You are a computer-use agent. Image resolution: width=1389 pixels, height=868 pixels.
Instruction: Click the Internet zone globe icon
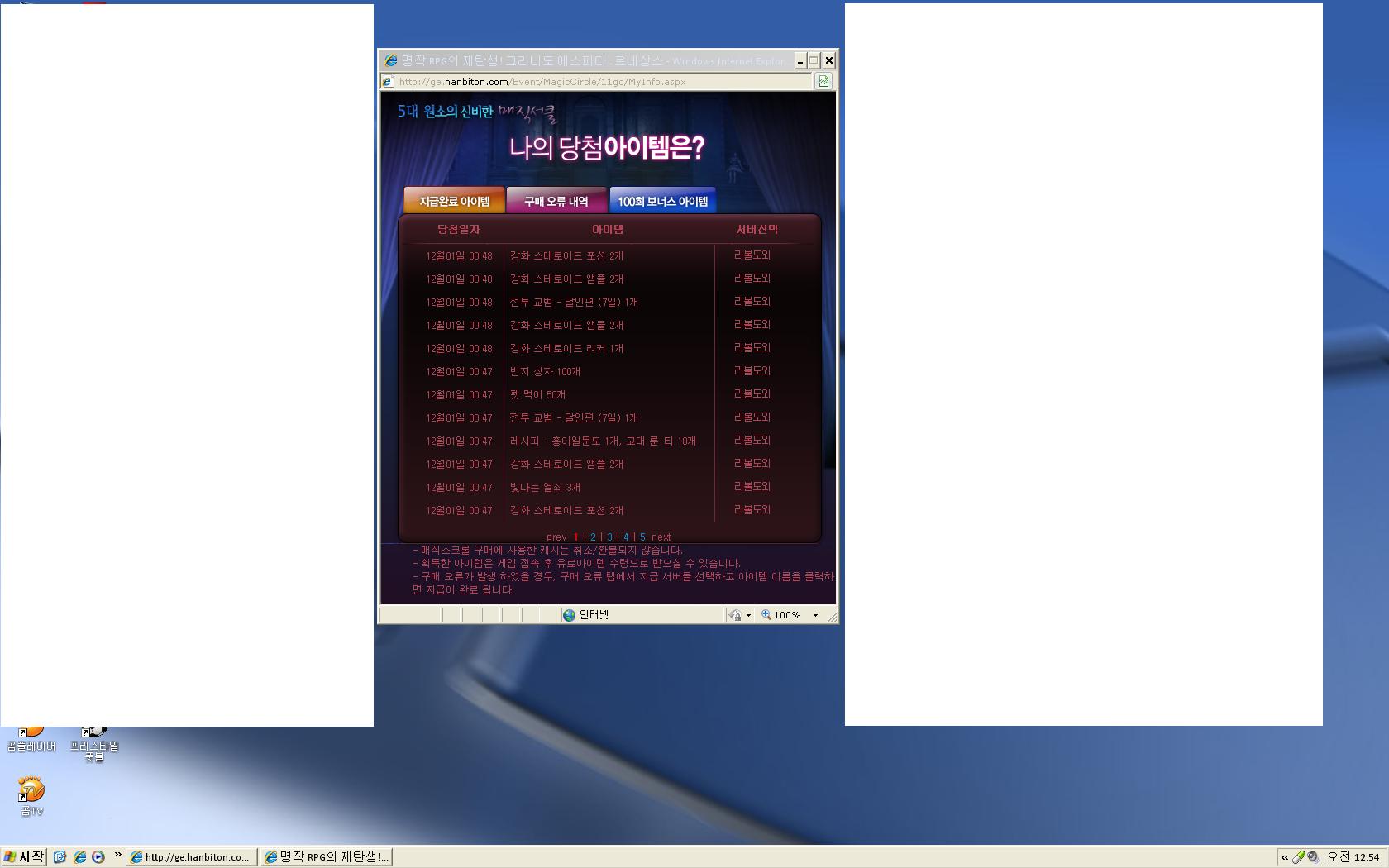click(x=569, y=615)
